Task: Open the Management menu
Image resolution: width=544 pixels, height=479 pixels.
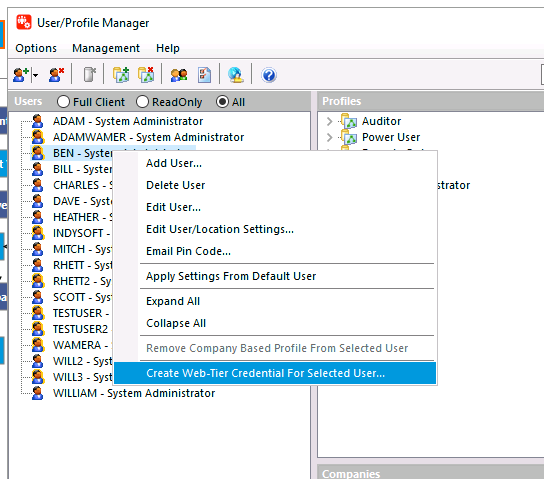Action: [106, 48]
